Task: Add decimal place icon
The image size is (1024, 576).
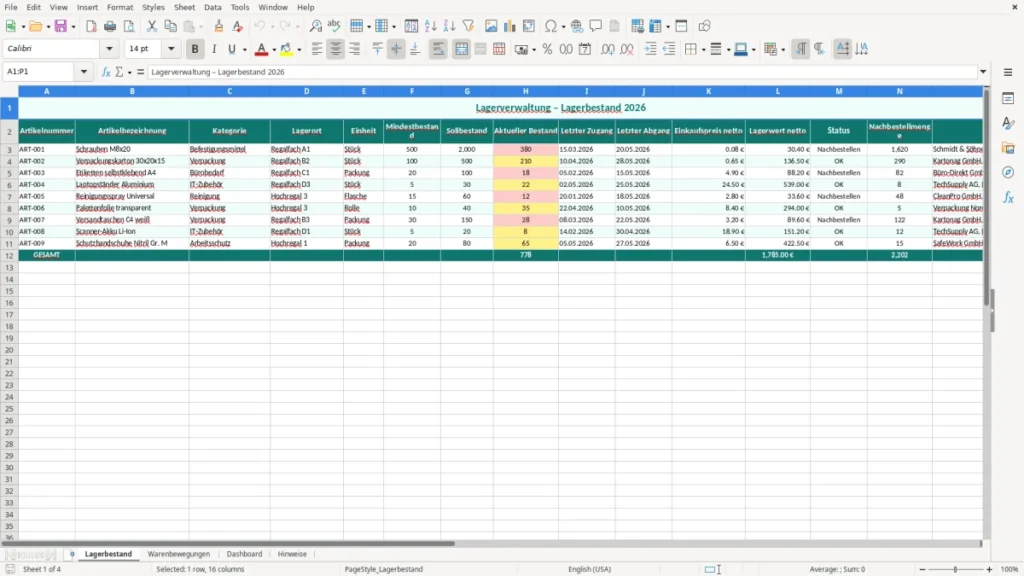Action: coord(607,49)
